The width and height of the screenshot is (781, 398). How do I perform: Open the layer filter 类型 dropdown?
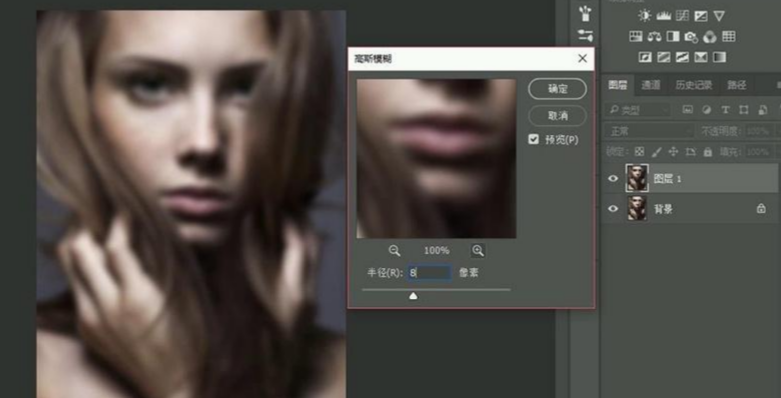point(639,110)
